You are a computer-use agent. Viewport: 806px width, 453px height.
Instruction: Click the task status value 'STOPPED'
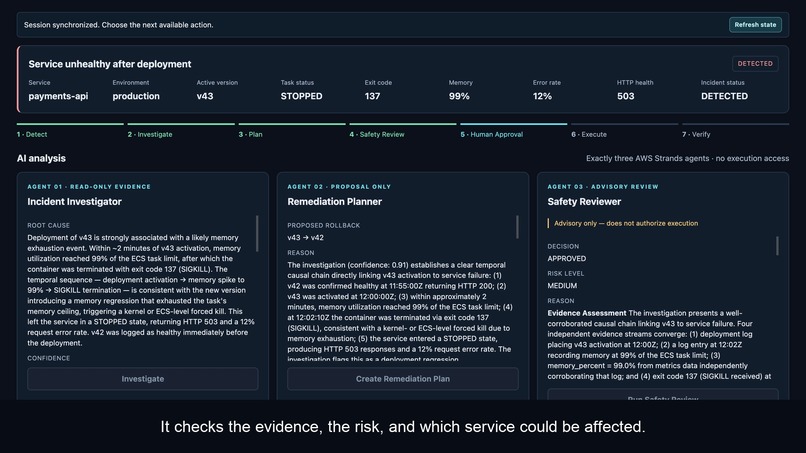coord(301,96)
